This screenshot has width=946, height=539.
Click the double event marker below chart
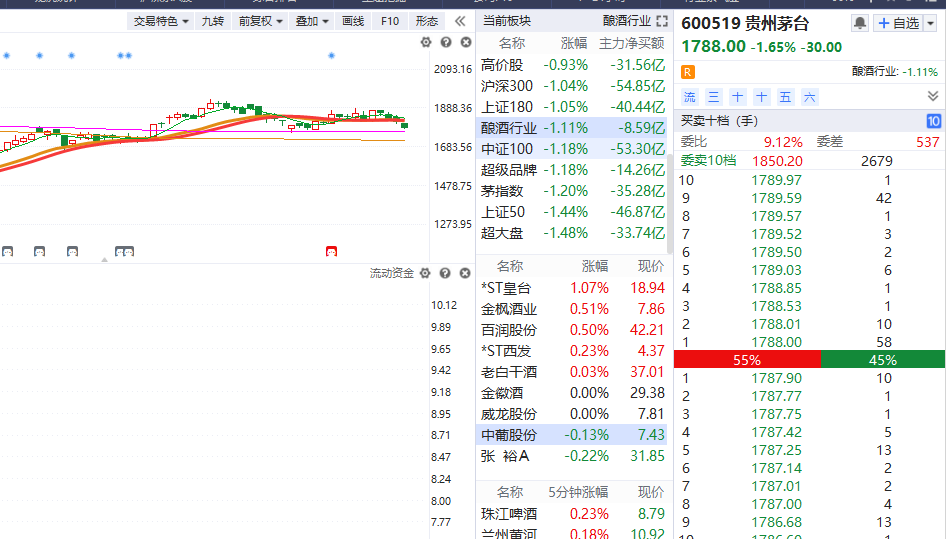(124, 251)
